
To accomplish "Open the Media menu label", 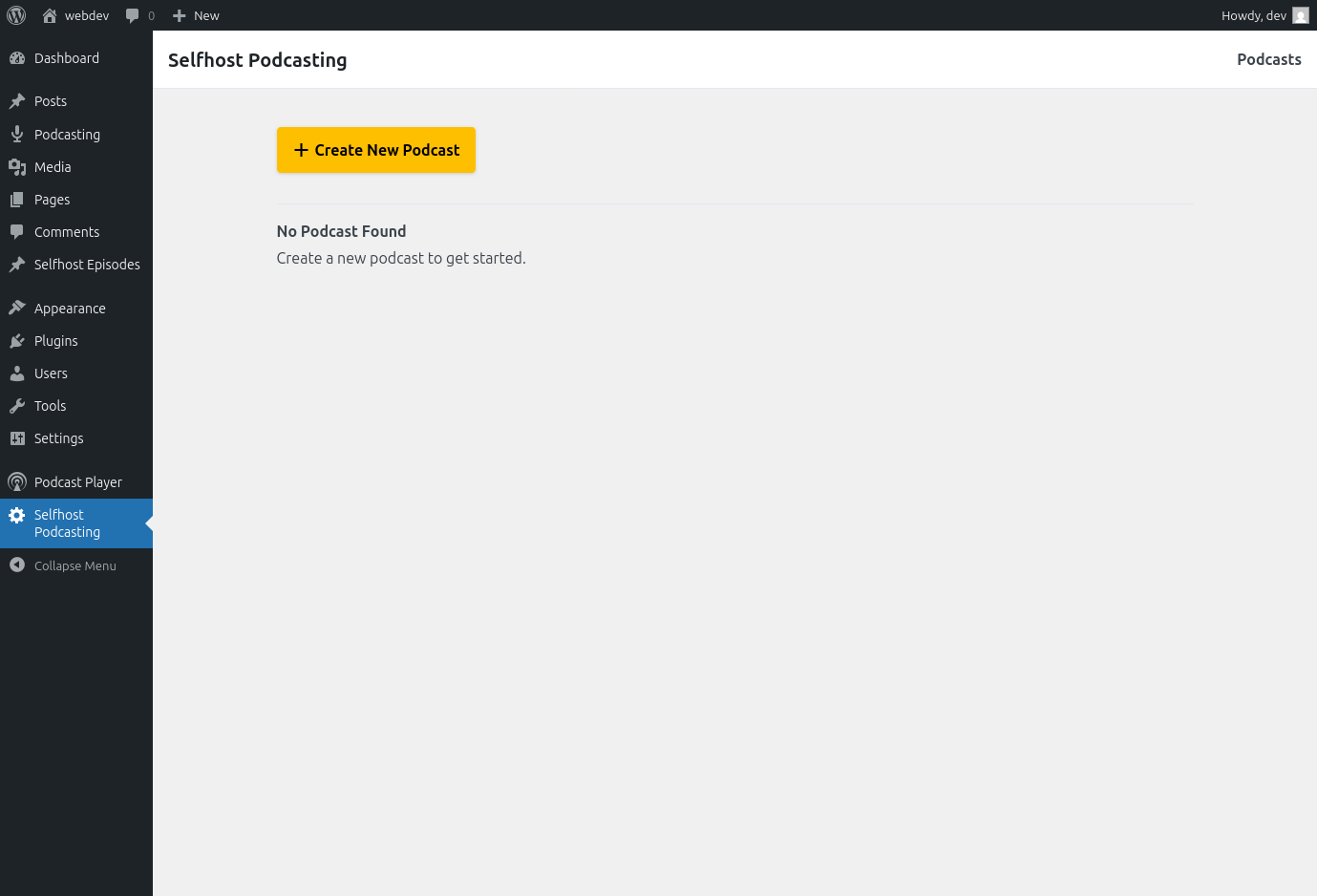I will tap(53, 167).
